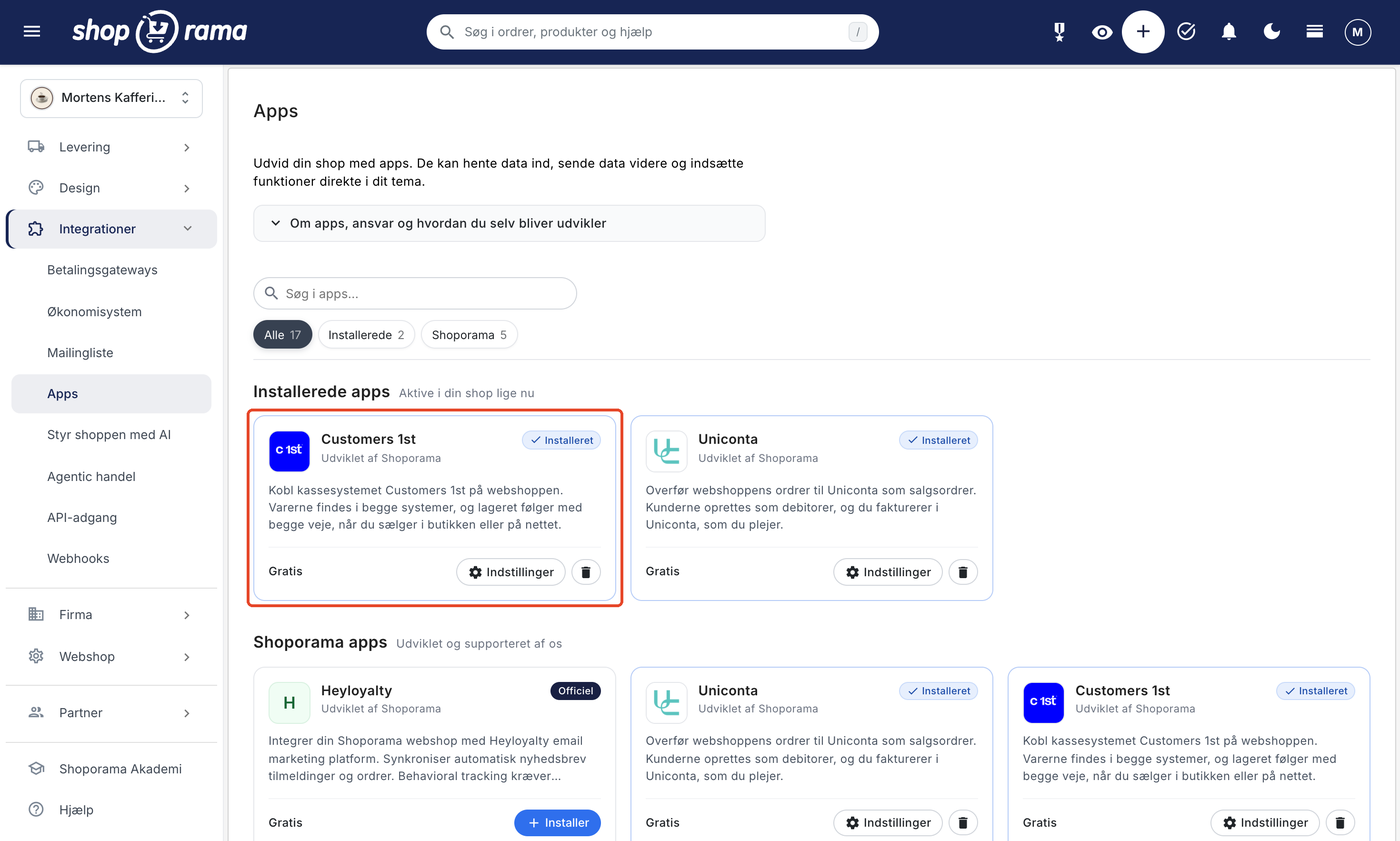
Task: Open Webhooks in the sidebar
Action: 78,558
